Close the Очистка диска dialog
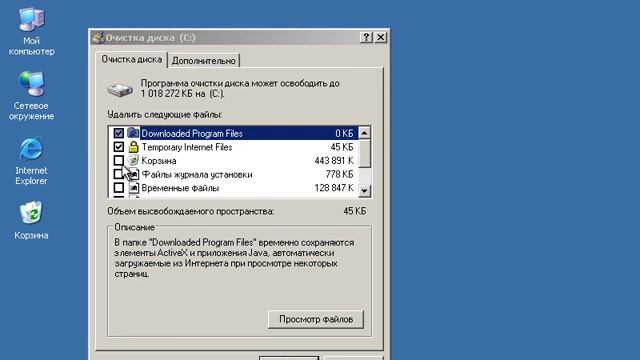Viewport: 640px width, 360px height. [x=380, y=37]
